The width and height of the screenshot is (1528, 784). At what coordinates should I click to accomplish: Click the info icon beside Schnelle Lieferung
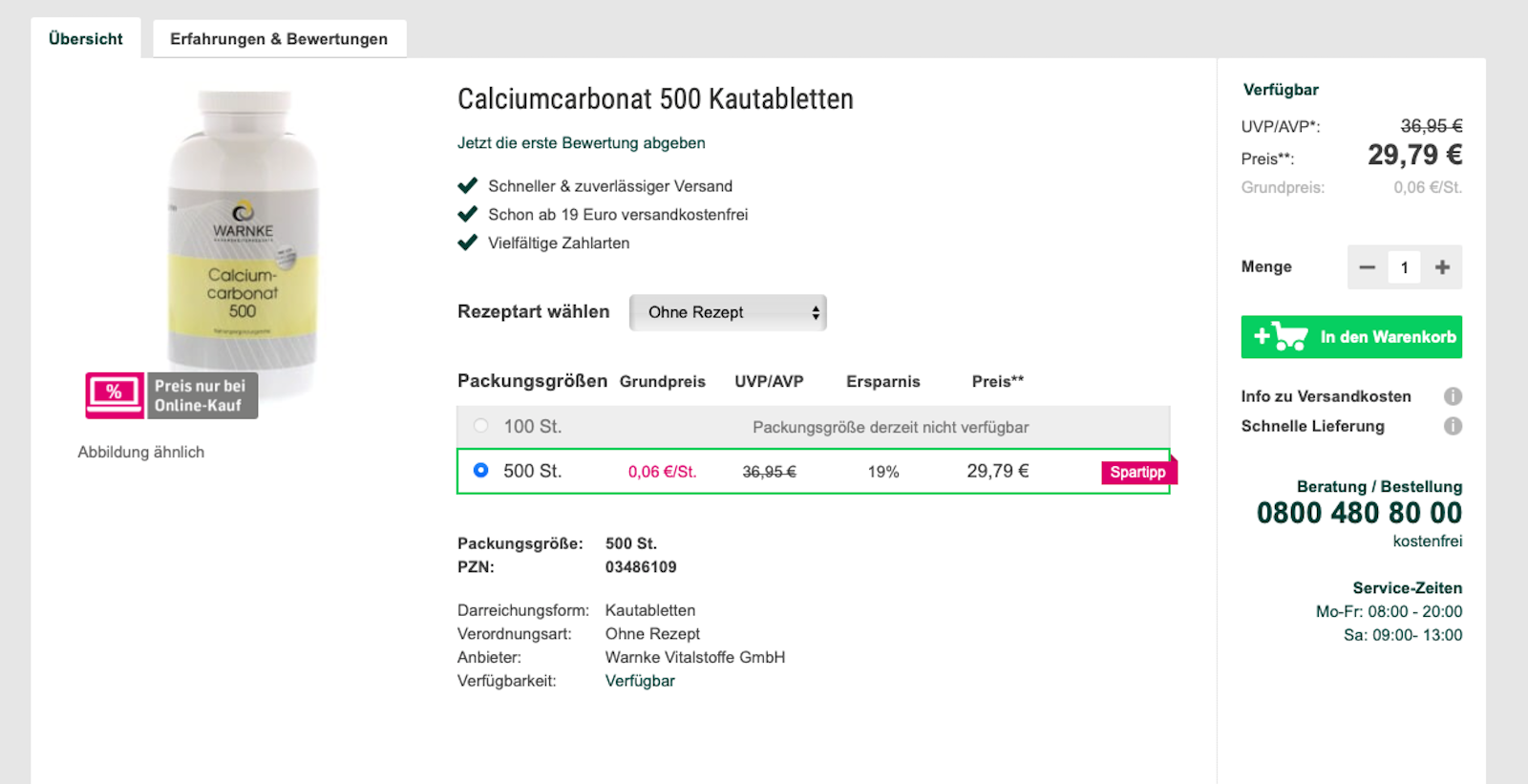point(1452,426)
